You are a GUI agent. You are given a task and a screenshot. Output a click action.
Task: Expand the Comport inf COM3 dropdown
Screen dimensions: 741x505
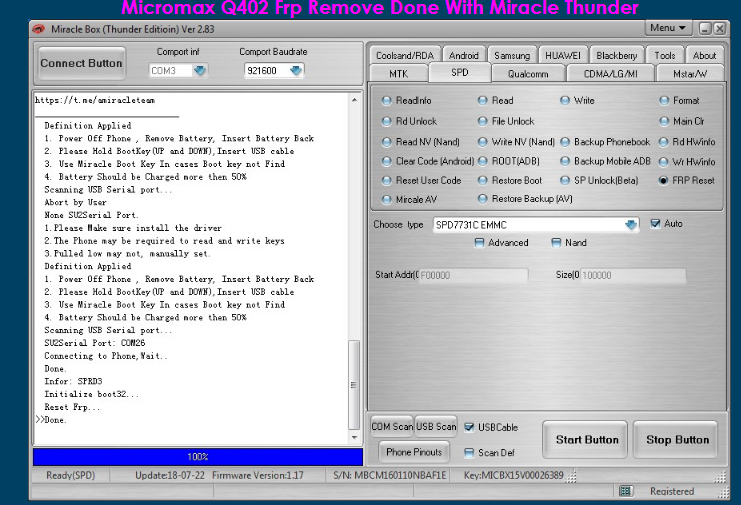200,70
